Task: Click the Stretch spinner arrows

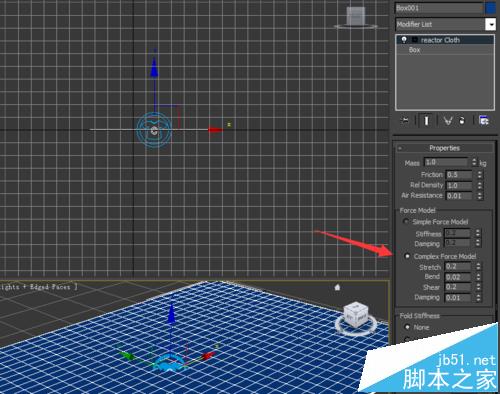Action: [x=478, y=266]
